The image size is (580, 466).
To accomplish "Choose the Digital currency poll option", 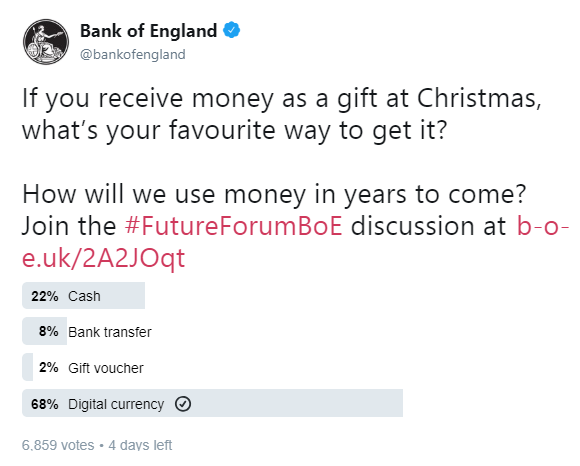I will click(x=212, y=403).
